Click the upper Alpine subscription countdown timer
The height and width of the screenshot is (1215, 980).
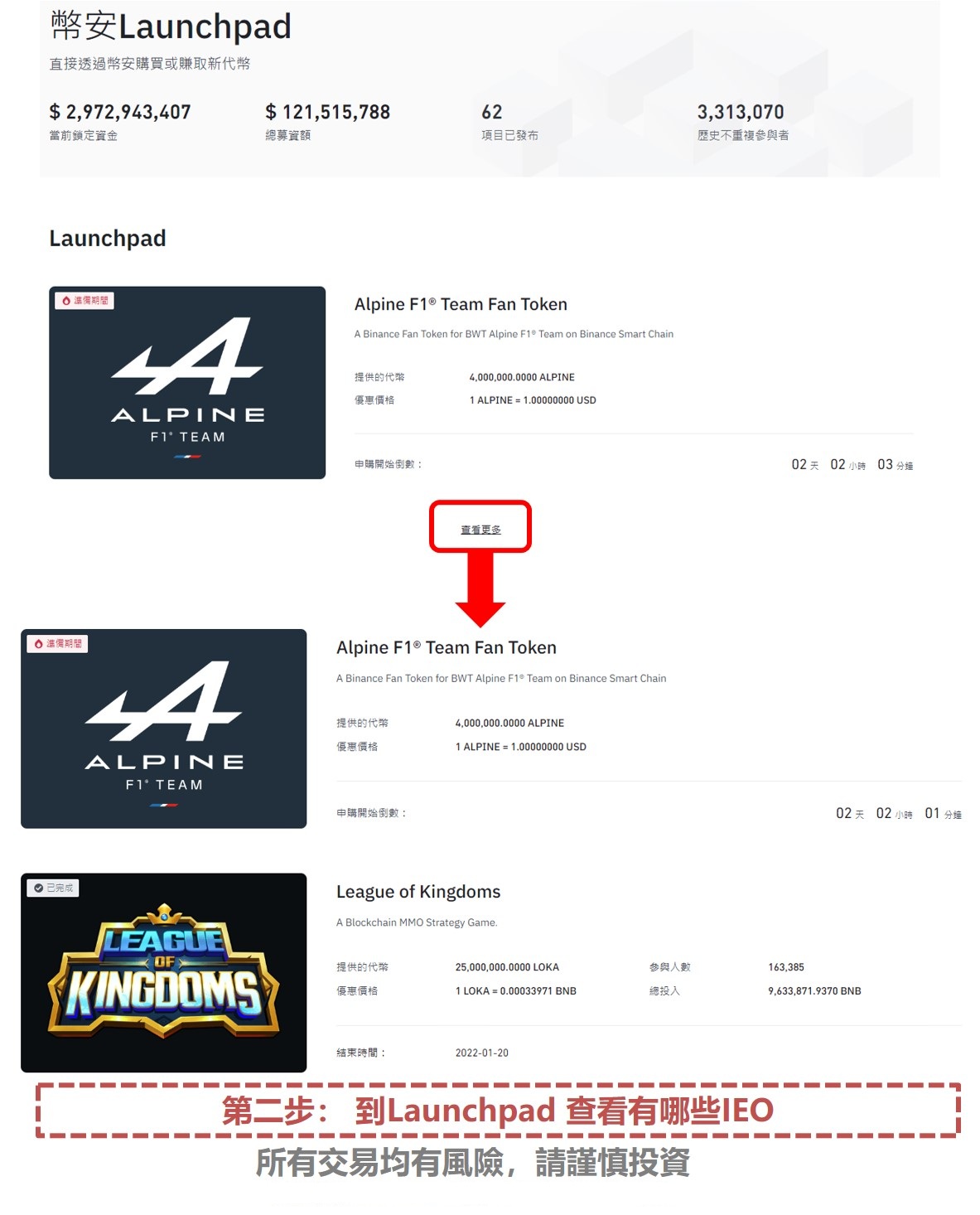(x=852, y=465)
